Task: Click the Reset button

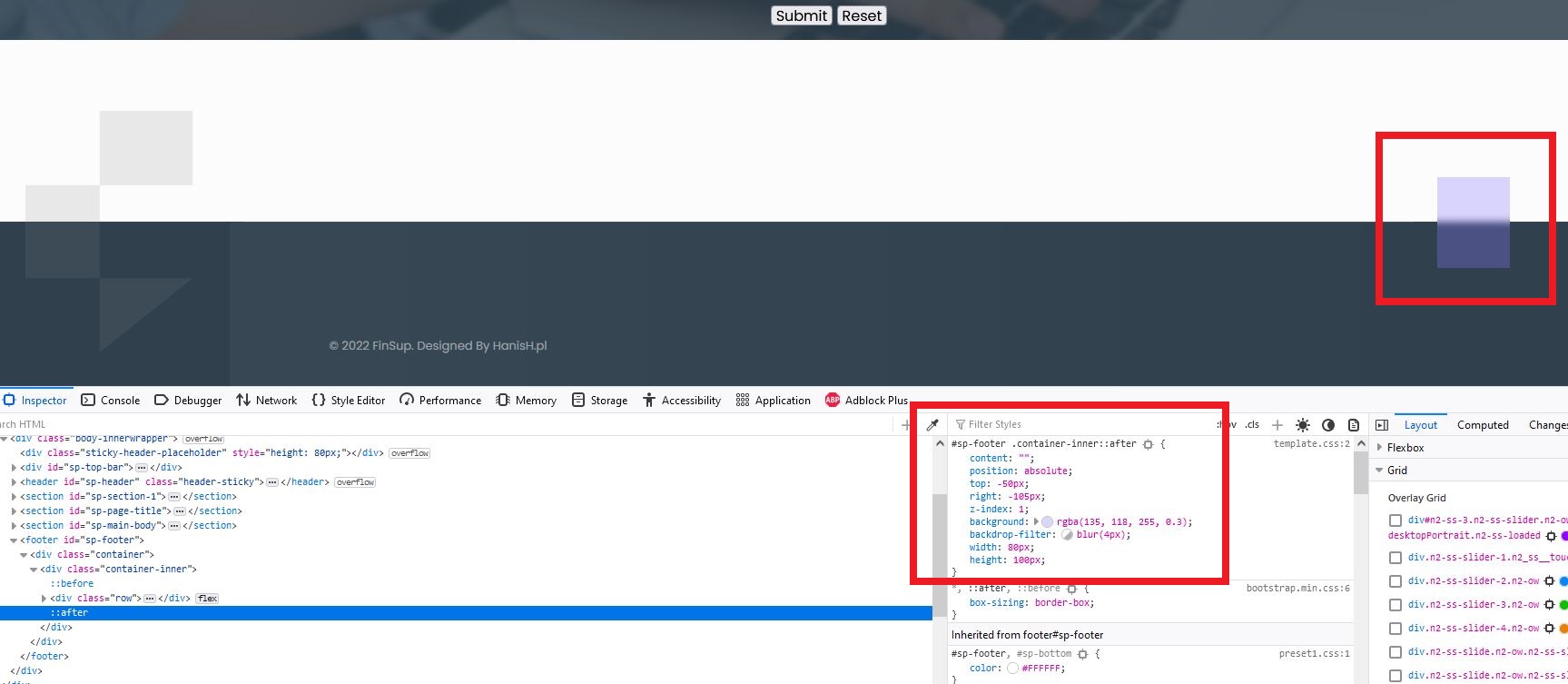Action: 861,15
